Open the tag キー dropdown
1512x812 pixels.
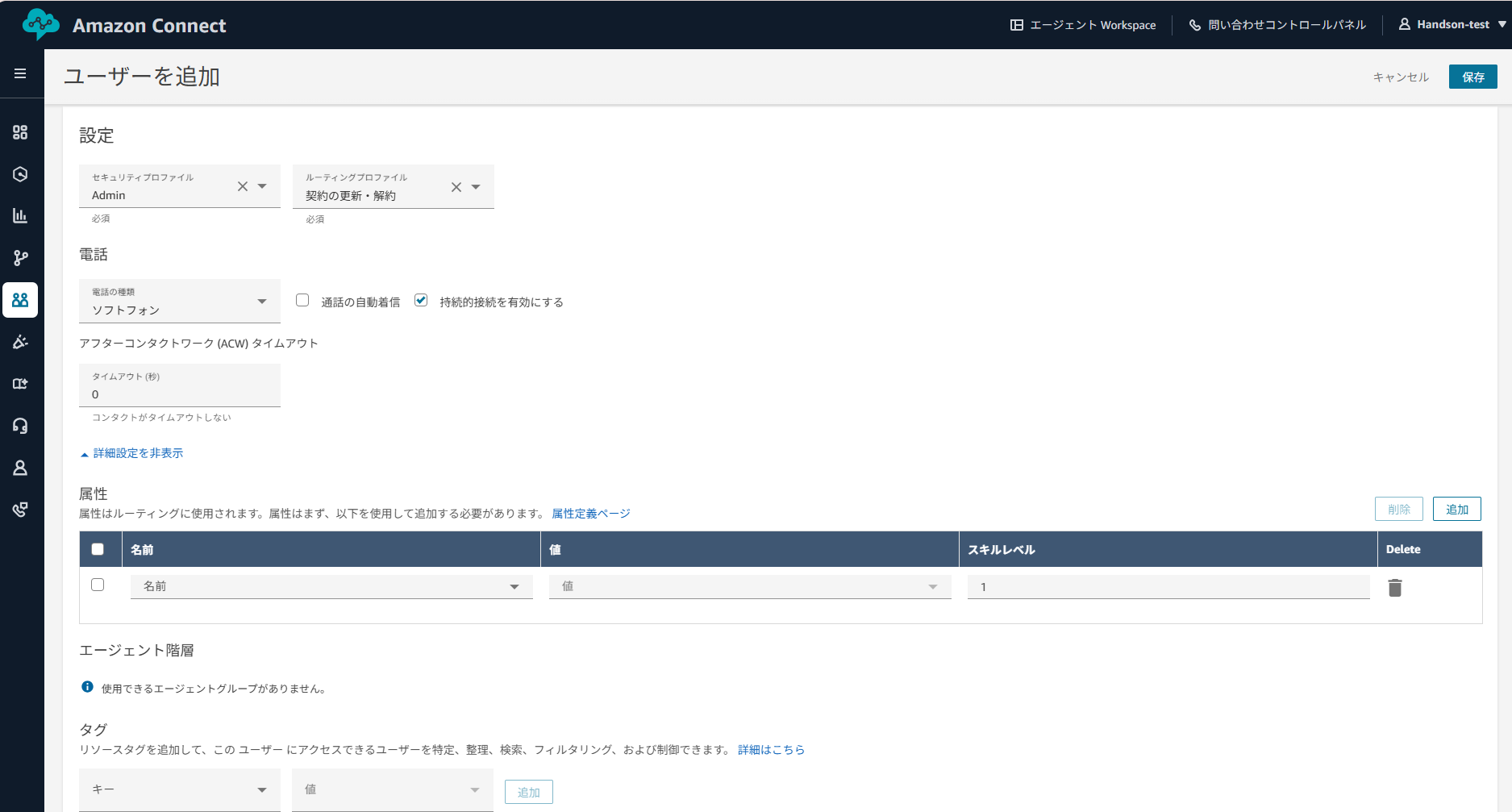tap(180, 789)
